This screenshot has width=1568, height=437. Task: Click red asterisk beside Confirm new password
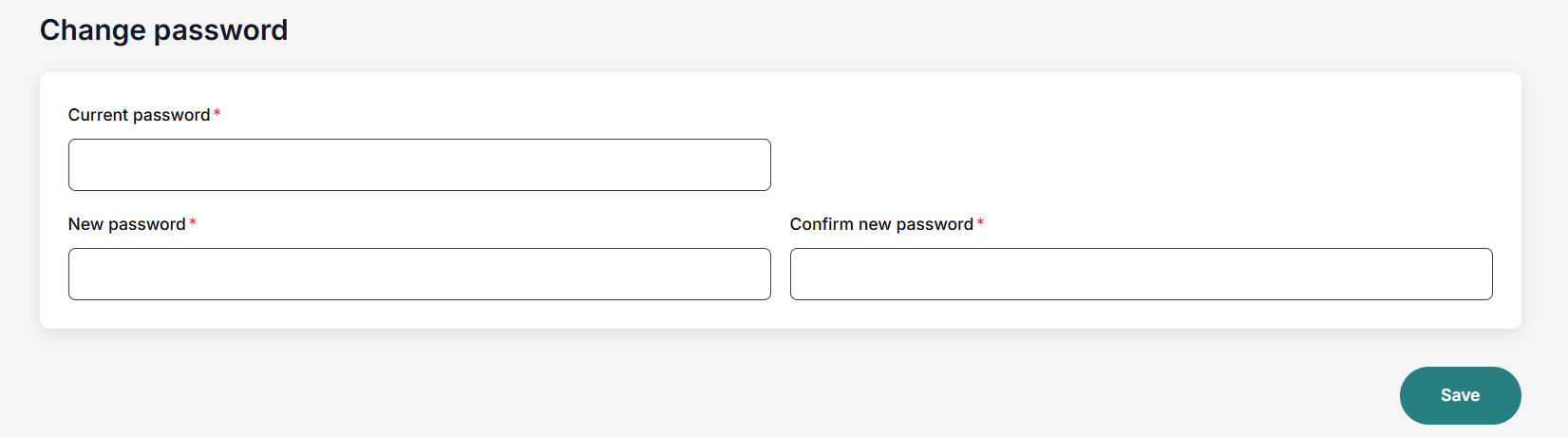coord(980,223)
